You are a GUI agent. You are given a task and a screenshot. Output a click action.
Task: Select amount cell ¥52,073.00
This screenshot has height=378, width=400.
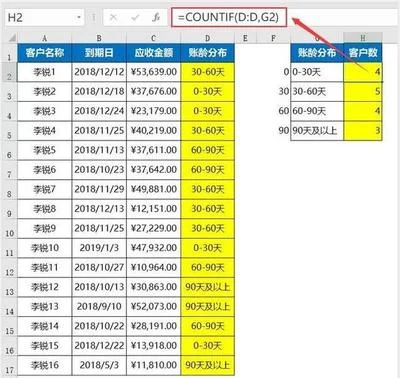tap(153, 307)
